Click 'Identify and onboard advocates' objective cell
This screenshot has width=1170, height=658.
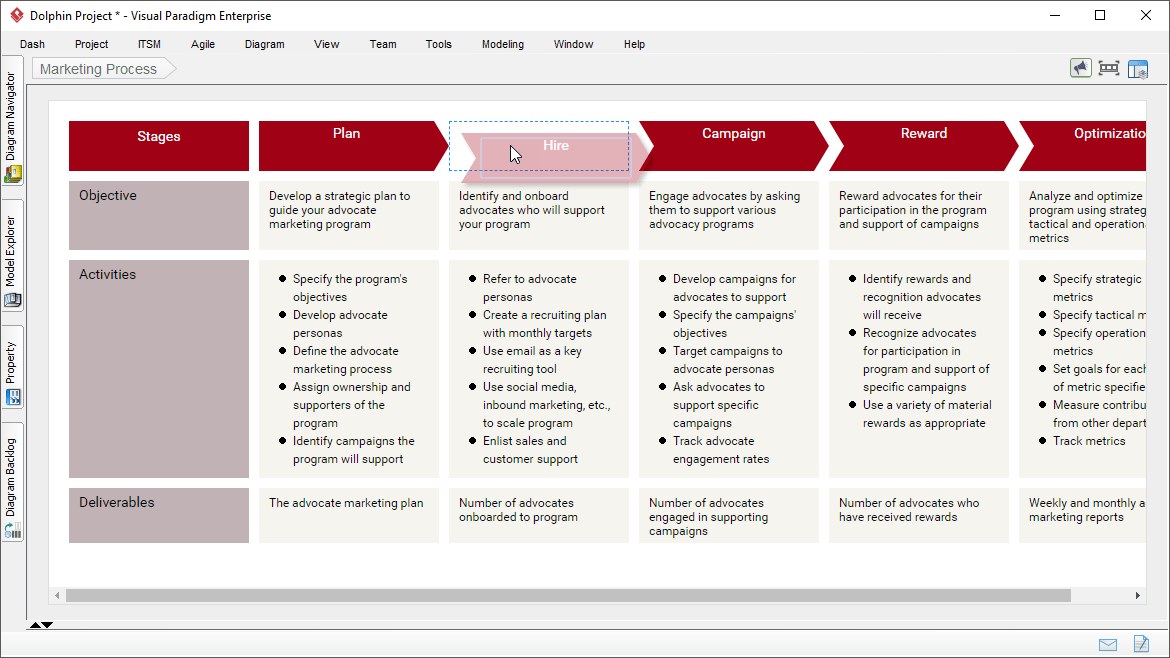pos(539,215)
